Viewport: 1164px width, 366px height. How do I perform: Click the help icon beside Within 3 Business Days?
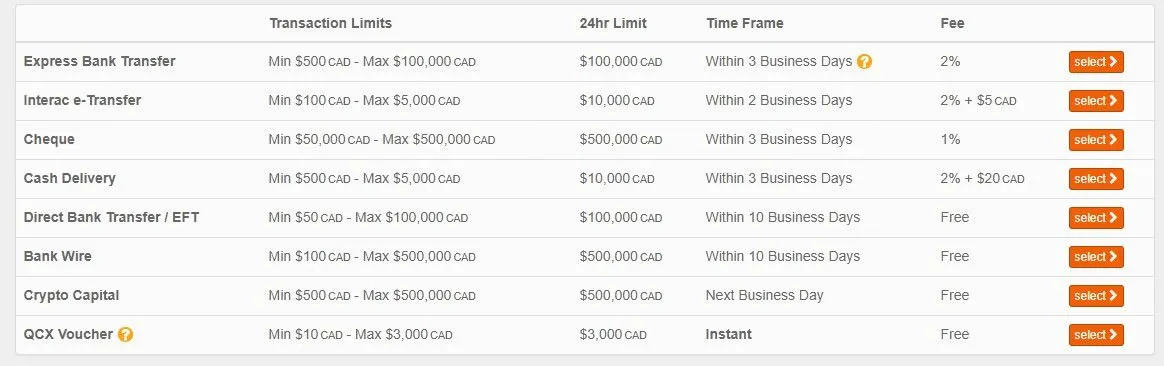[x=864, y=62]
